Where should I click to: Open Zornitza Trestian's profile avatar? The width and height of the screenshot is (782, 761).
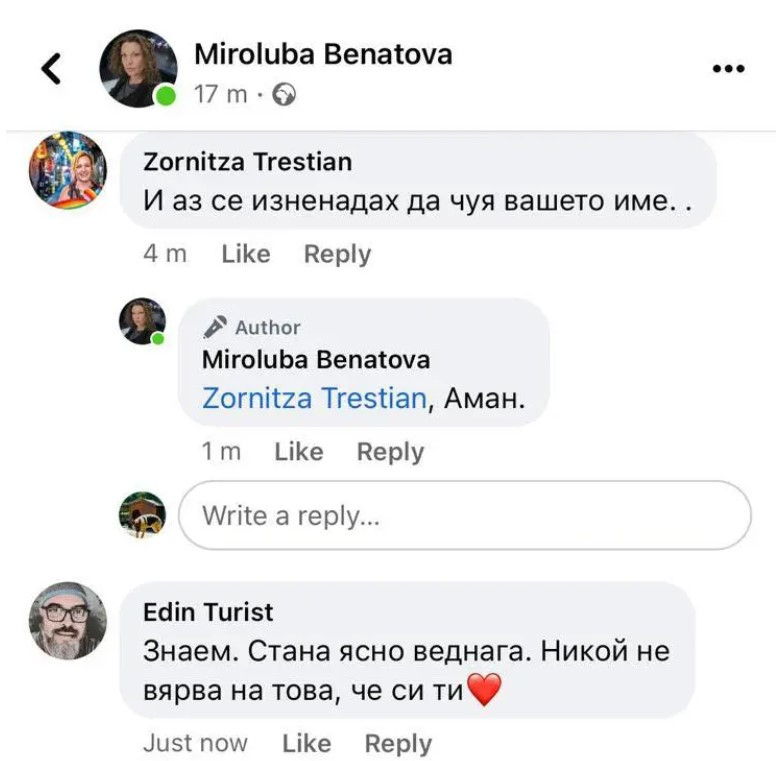(x=67, y=170)
